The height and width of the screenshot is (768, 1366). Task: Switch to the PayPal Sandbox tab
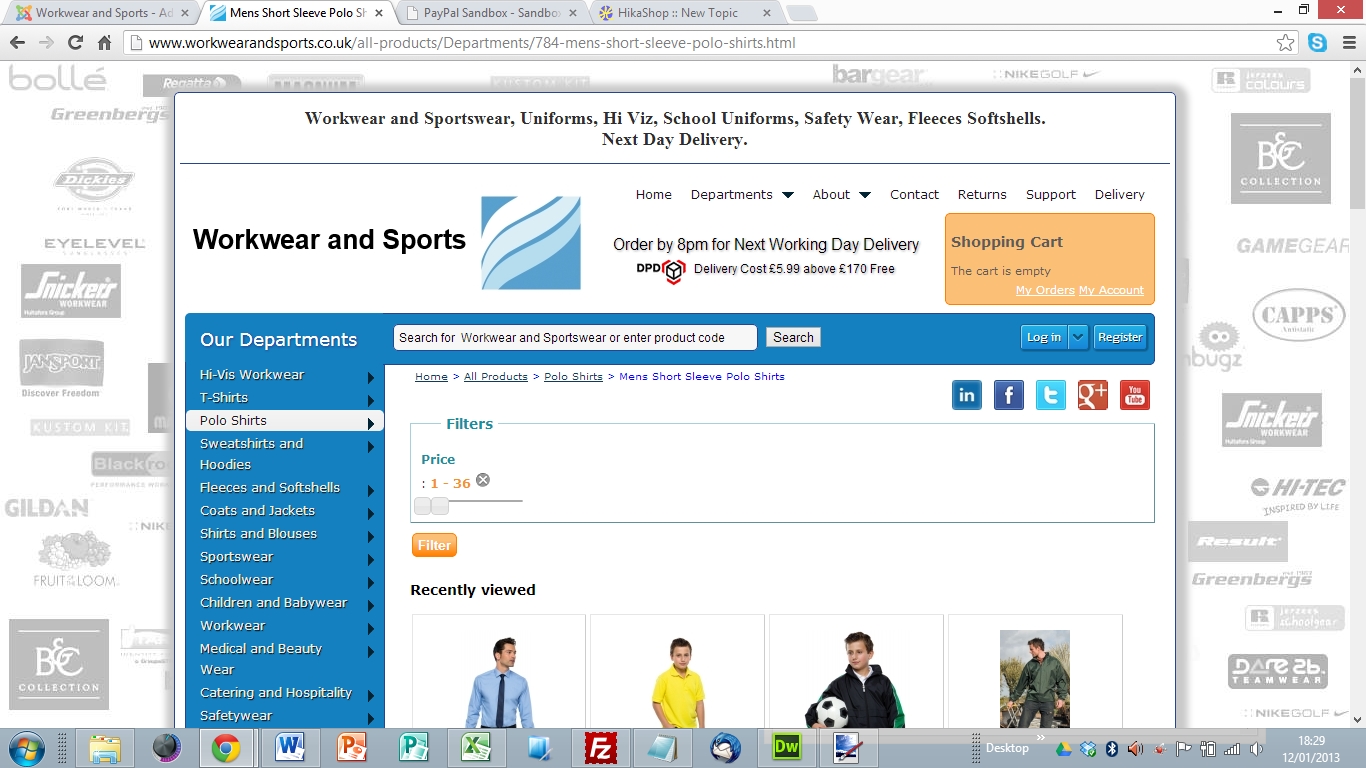coord(490,13)
